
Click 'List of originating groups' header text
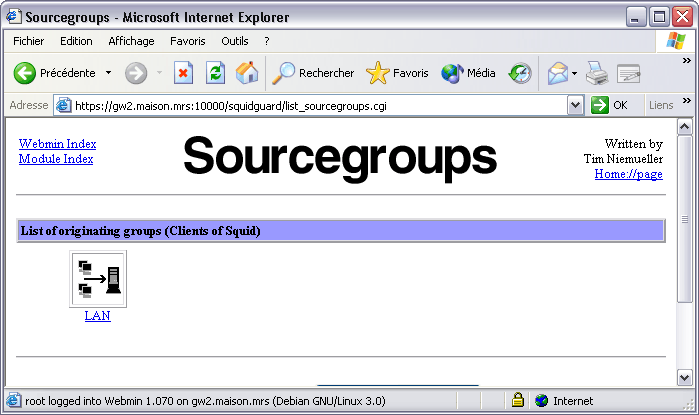[x=140, y=231]
